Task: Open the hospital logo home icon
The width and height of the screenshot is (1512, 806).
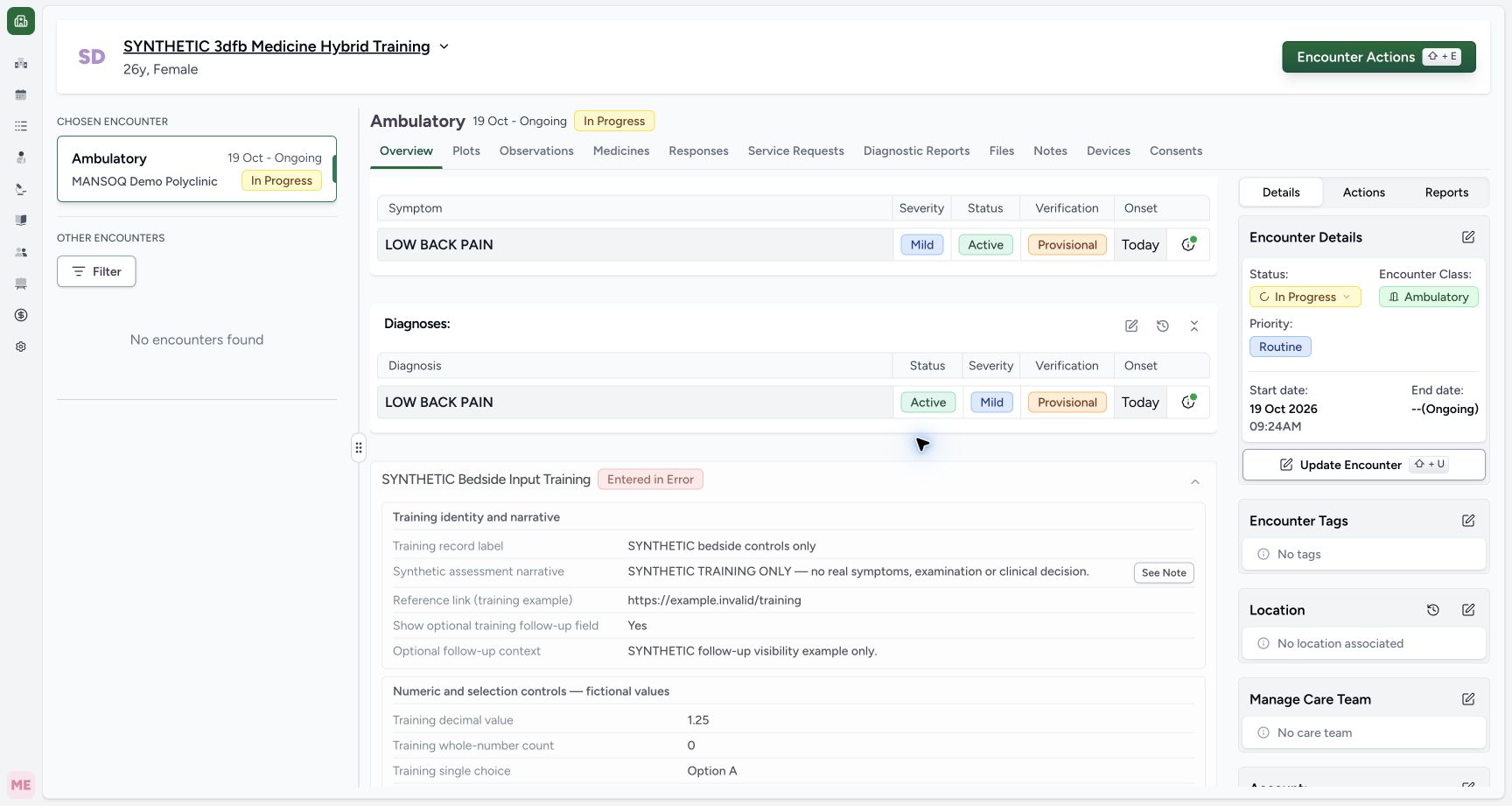Action: [21, 21]
